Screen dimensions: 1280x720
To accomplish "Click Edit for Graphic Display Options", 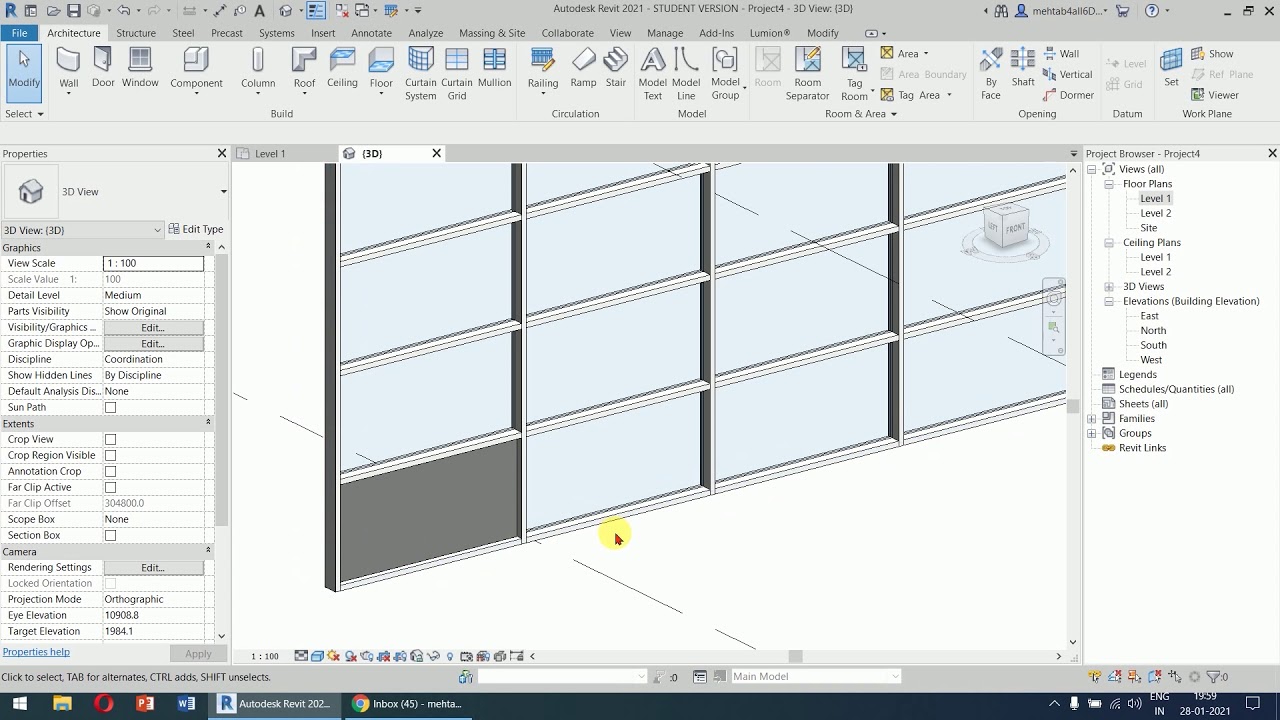I will [153, 344].
